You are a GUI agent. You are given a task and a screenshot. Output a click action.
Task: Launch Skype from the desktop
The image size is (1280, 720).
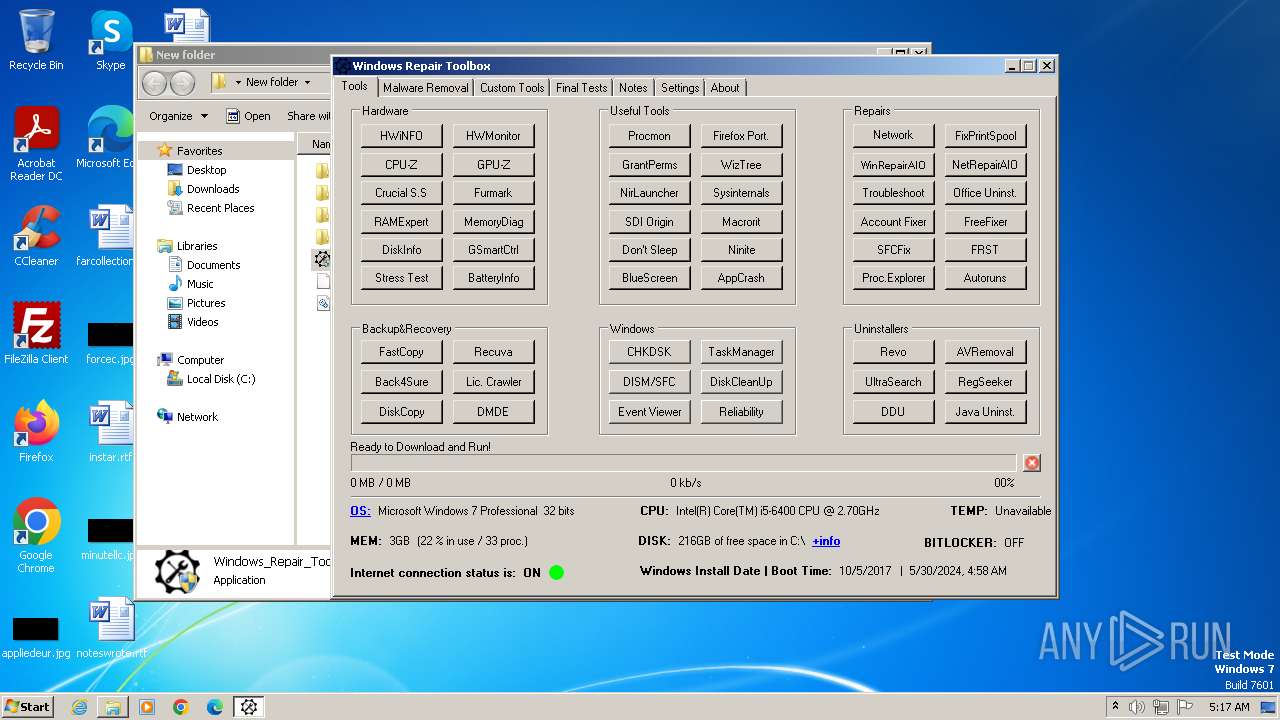(x=110, y=40)
